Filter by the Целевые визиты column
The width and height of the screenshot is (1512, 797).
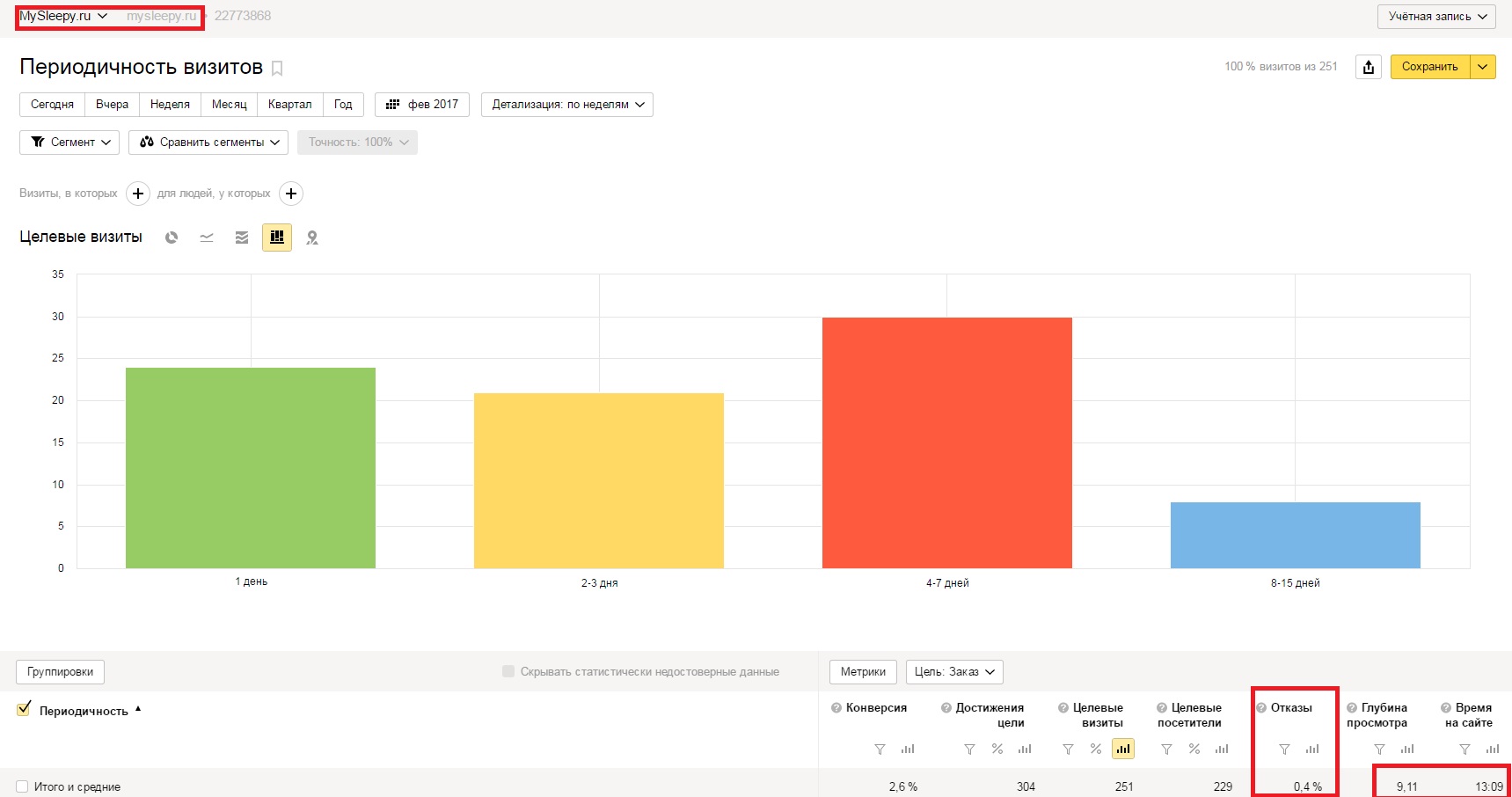point(1068,749)
